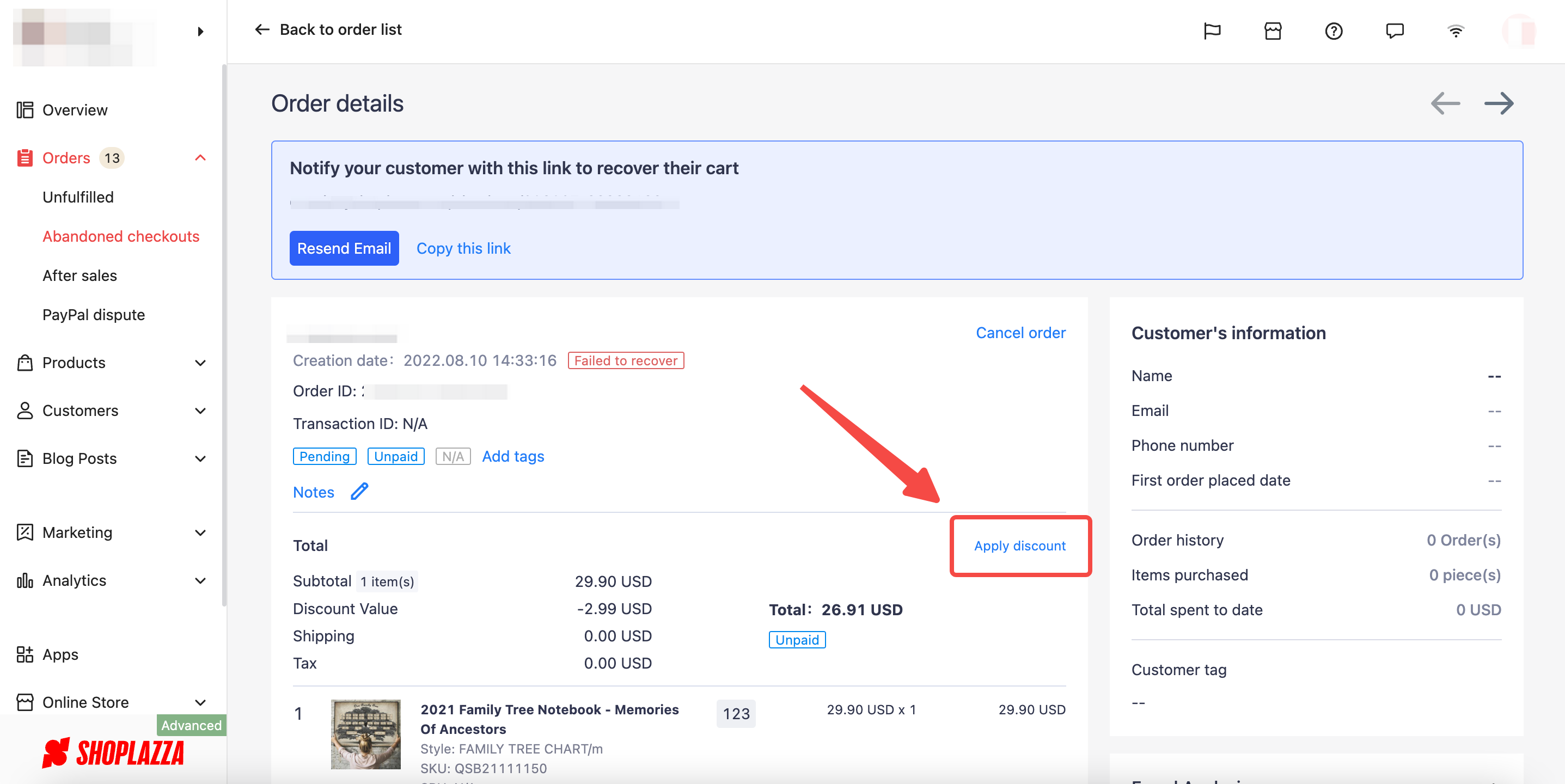The width and height of the screenshot is (1565, 784).
Task: Click Back to order list text
Action: coord(340,29)
